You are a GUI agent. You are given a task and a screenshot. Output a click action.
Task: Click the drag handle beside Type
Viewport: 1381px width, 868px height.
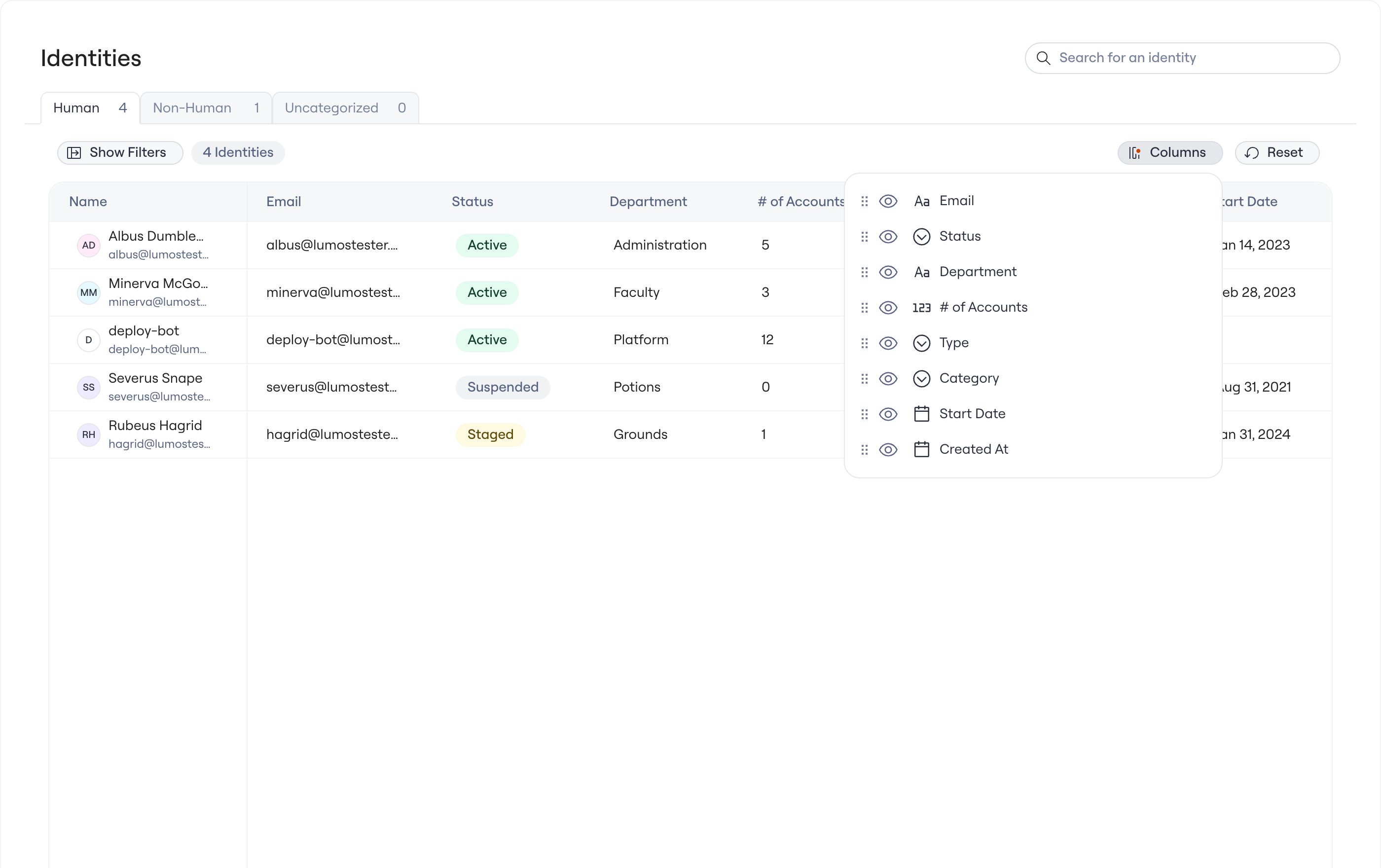click(x=864, y=343)
